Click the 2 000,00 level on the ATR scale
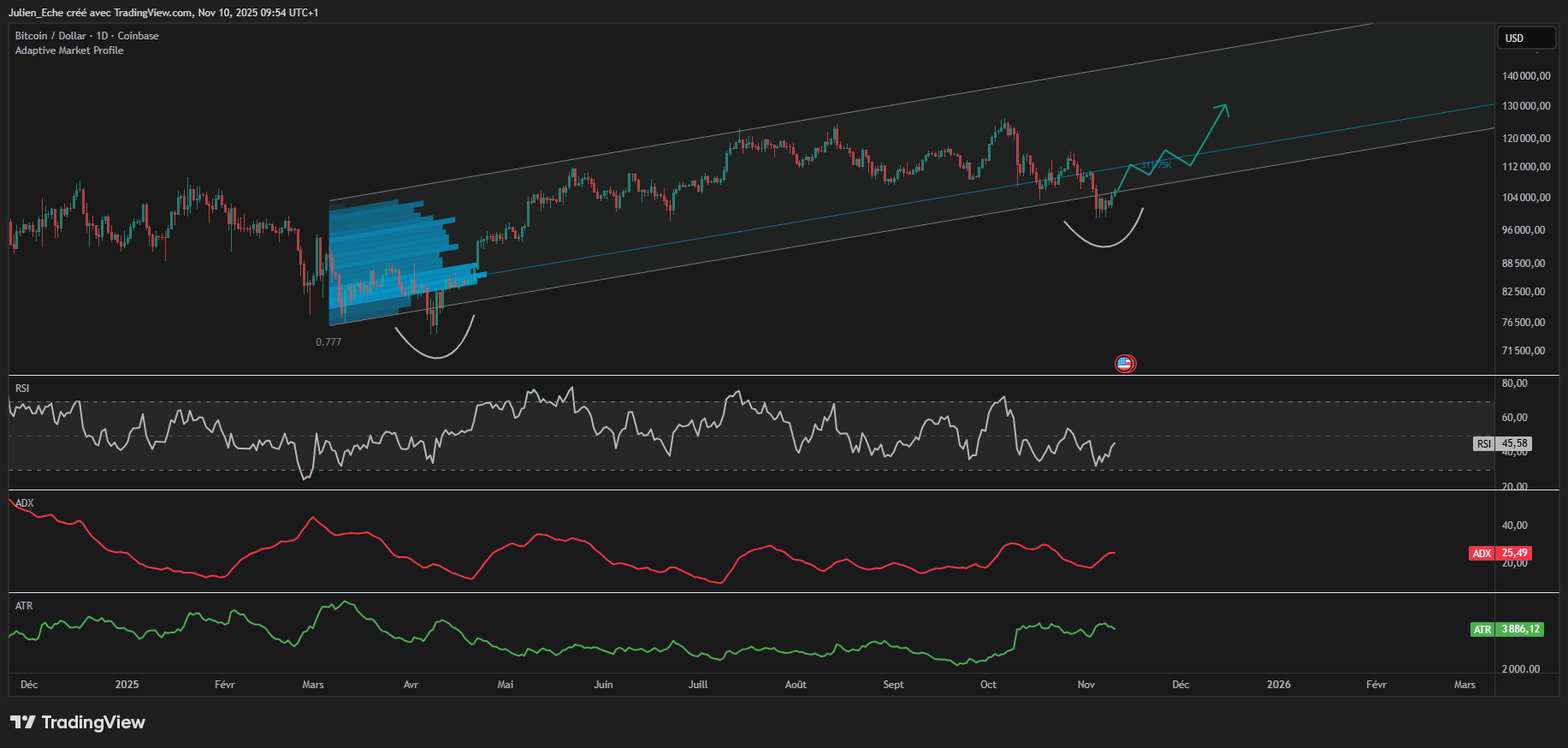The height and width of the screenshot is (748, 1568). 1521,669
